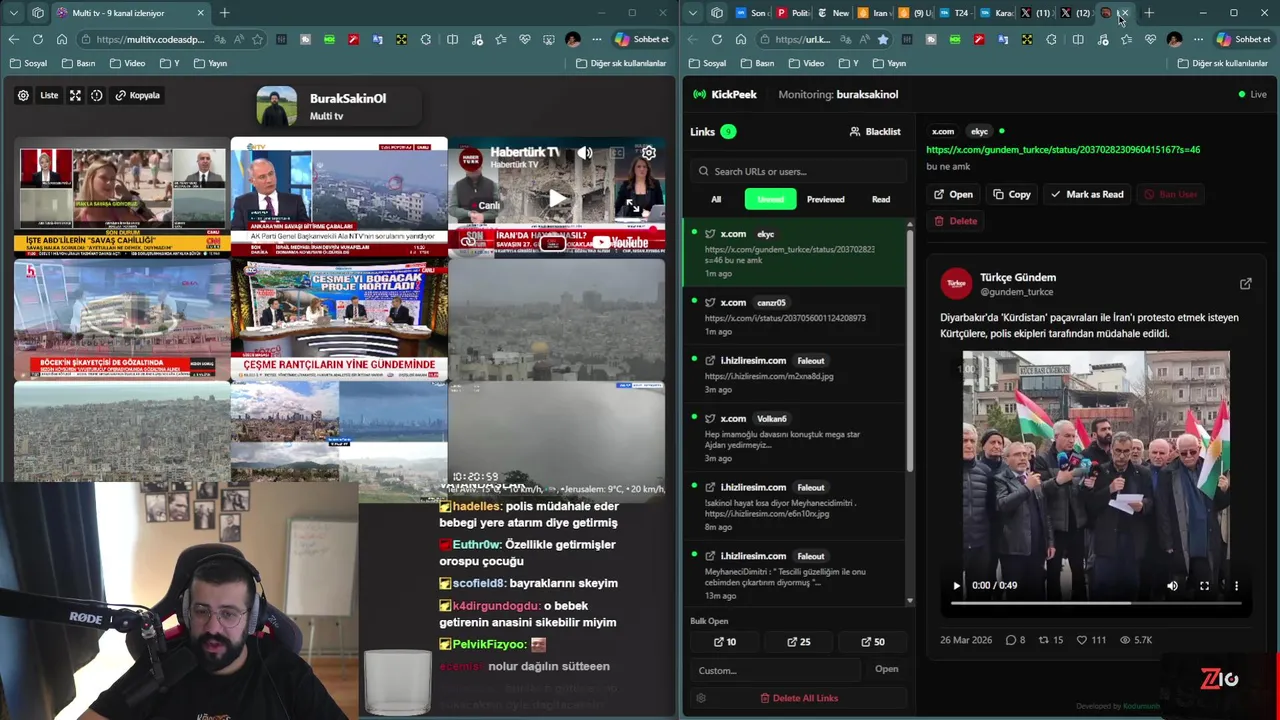The image size is (1280, 720).
Task: Click the Ban User button
Action: point(1170,194)
